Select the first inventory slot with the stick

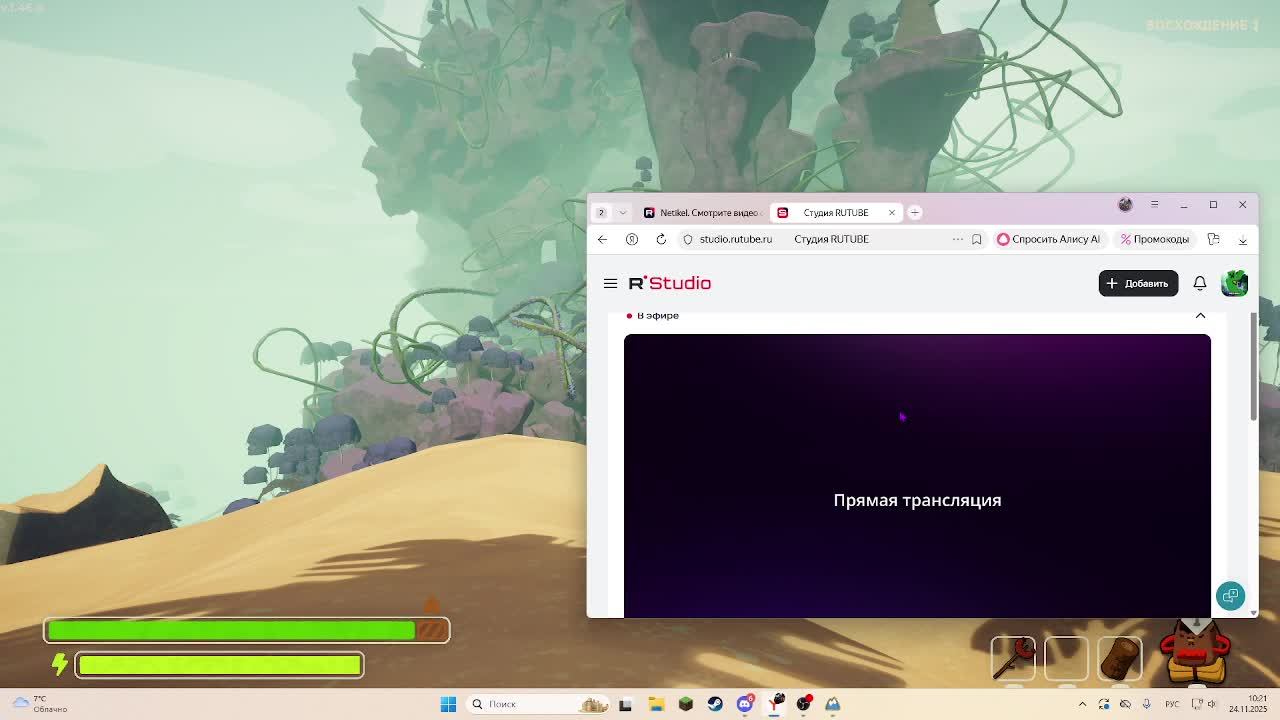(x=1013, y=658)
